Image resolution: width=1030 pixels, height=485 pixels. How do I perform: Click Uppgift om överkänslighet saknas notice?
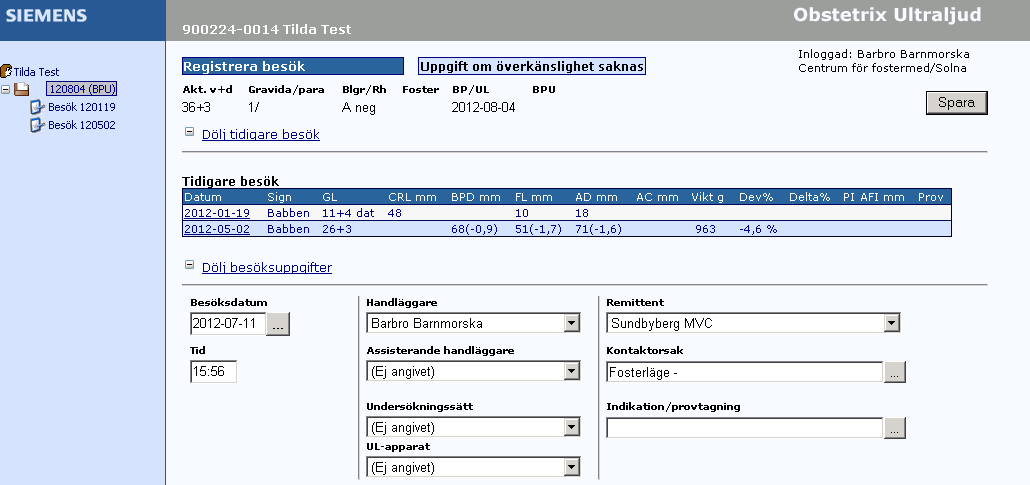coord(532,66)
